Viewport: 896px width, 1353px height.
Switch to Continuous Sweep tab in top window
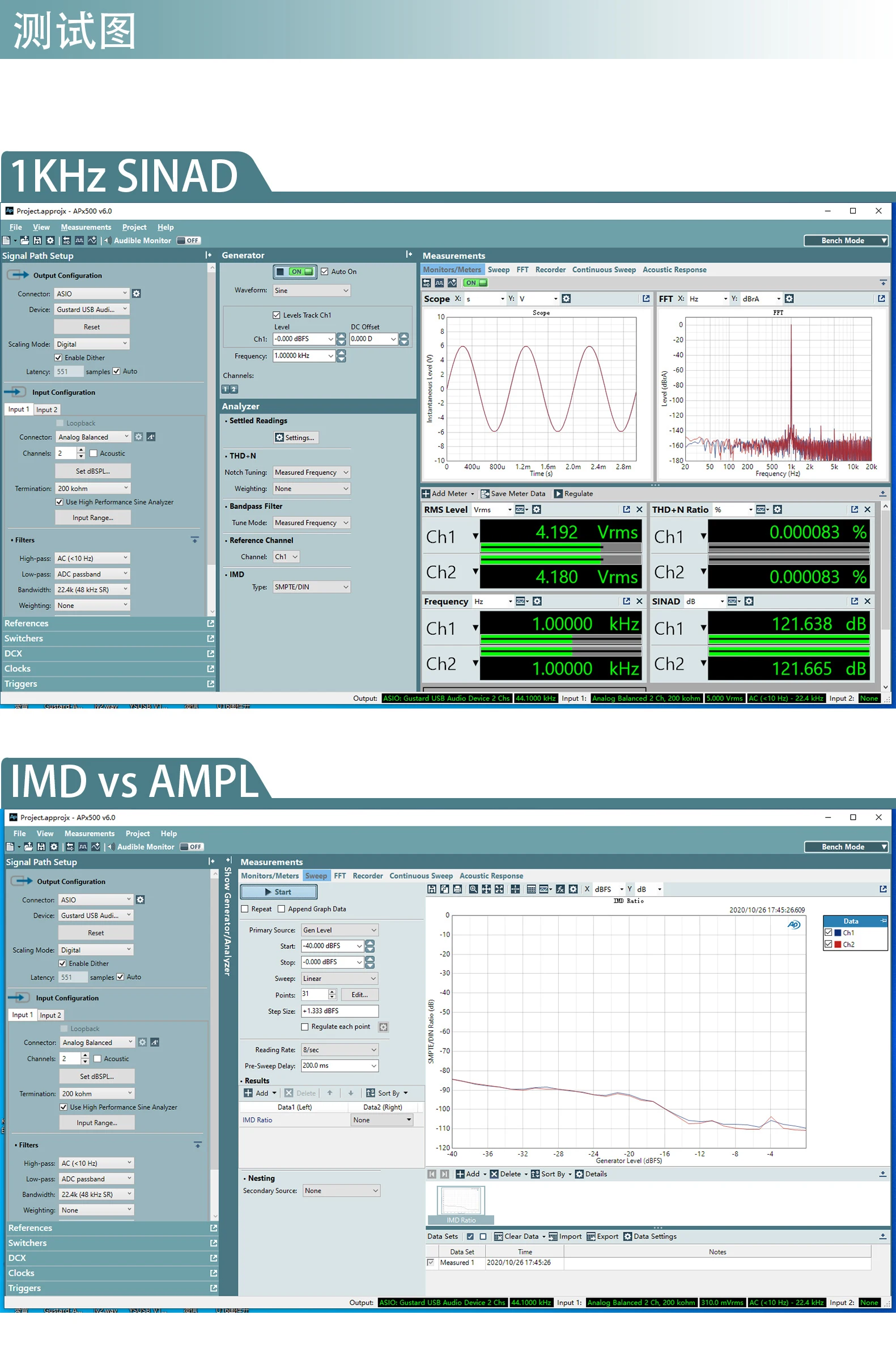pos(604,270)
